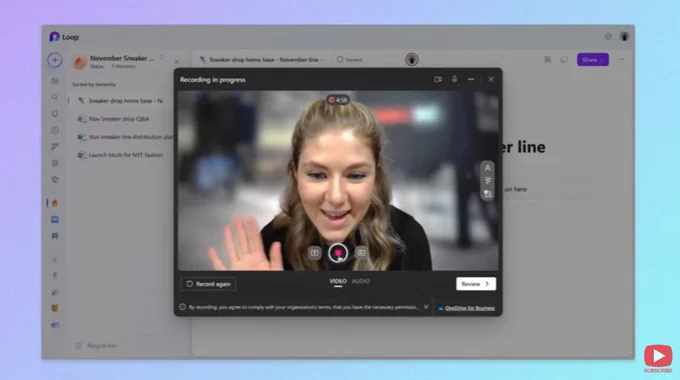This screenshot has width=680, height=380.
Task: Mute microphone in recording dialog header
Action: pos(454,79)
